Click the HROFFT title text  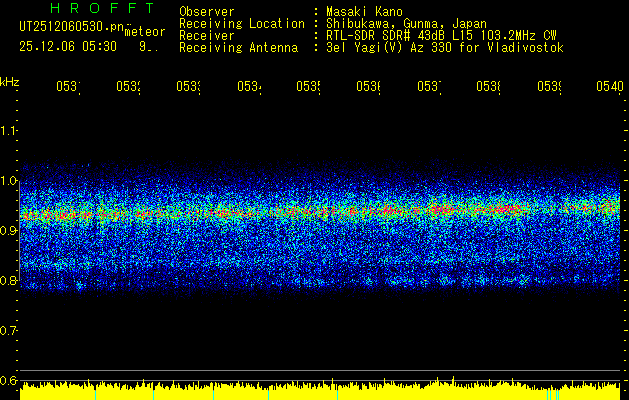pyautogui.click(x=102, y=8)
